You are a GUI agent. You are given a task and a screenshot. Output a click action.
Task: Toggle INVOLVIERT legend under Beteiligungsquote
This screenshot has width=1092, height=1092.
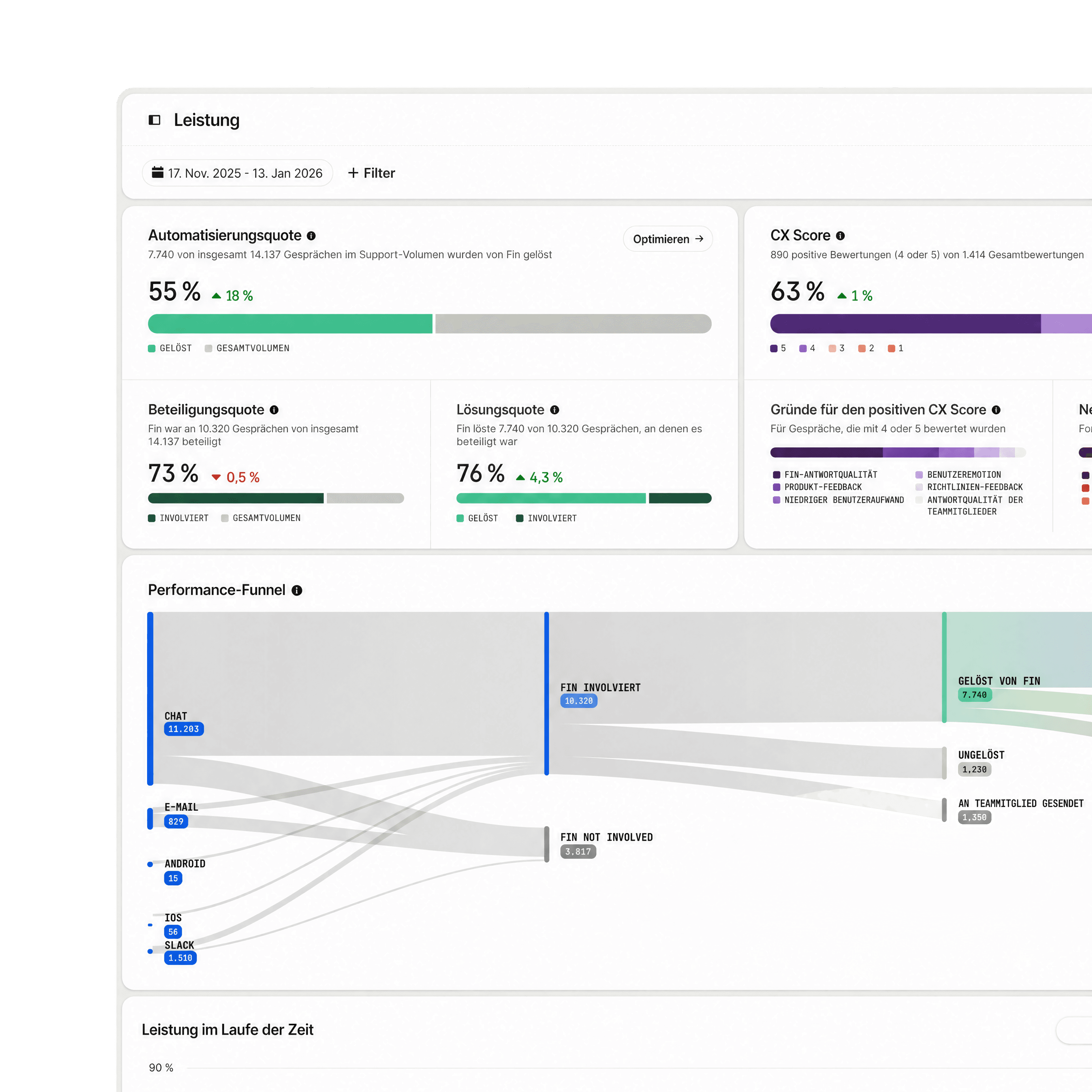(178, 518)
